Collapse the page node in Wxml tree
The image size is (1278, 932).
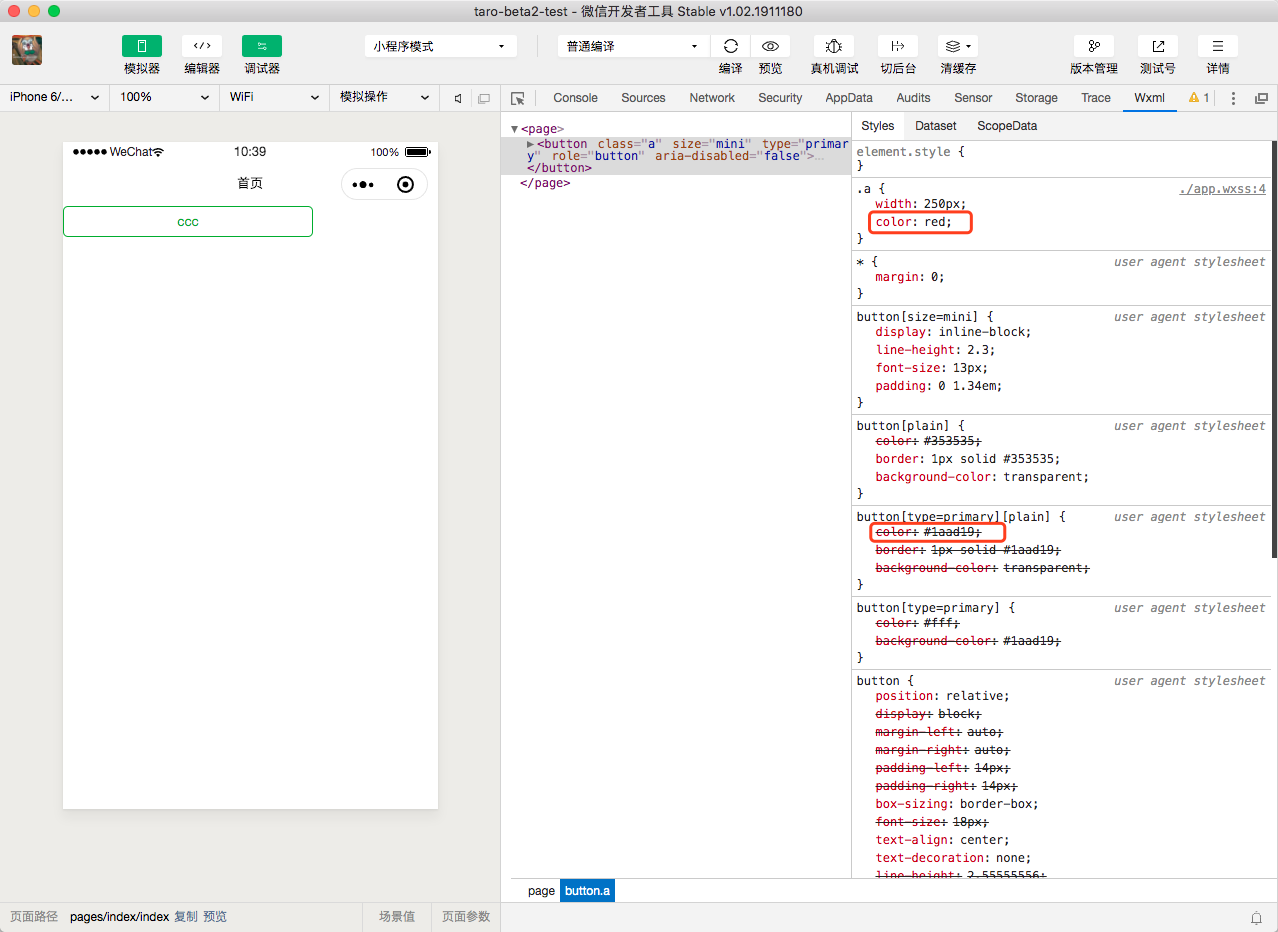514,129
